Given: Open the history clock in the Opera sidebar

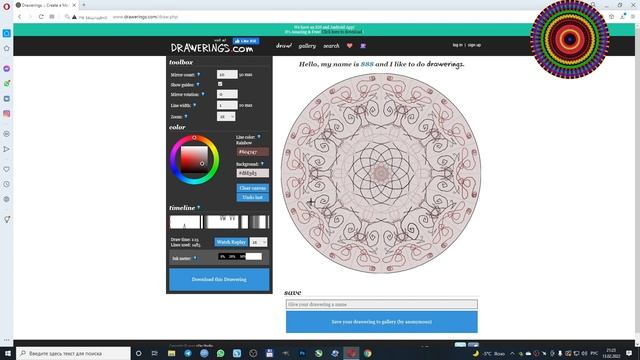Looking at the screenshot, I should pos(7,184).
